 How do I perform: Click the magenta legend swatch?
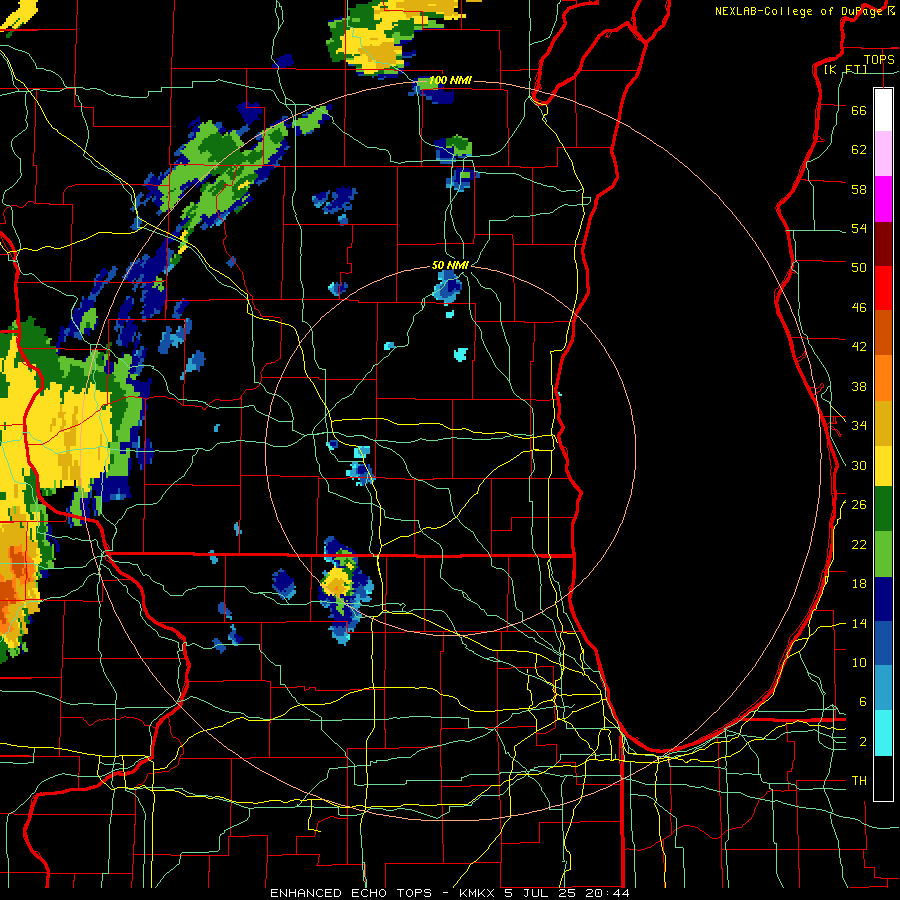click(x=883, y=199)
